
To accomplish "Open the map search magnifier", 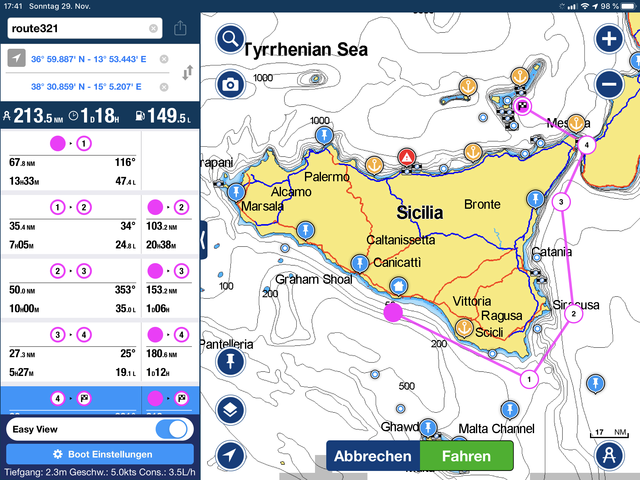I will pos(231,40).
